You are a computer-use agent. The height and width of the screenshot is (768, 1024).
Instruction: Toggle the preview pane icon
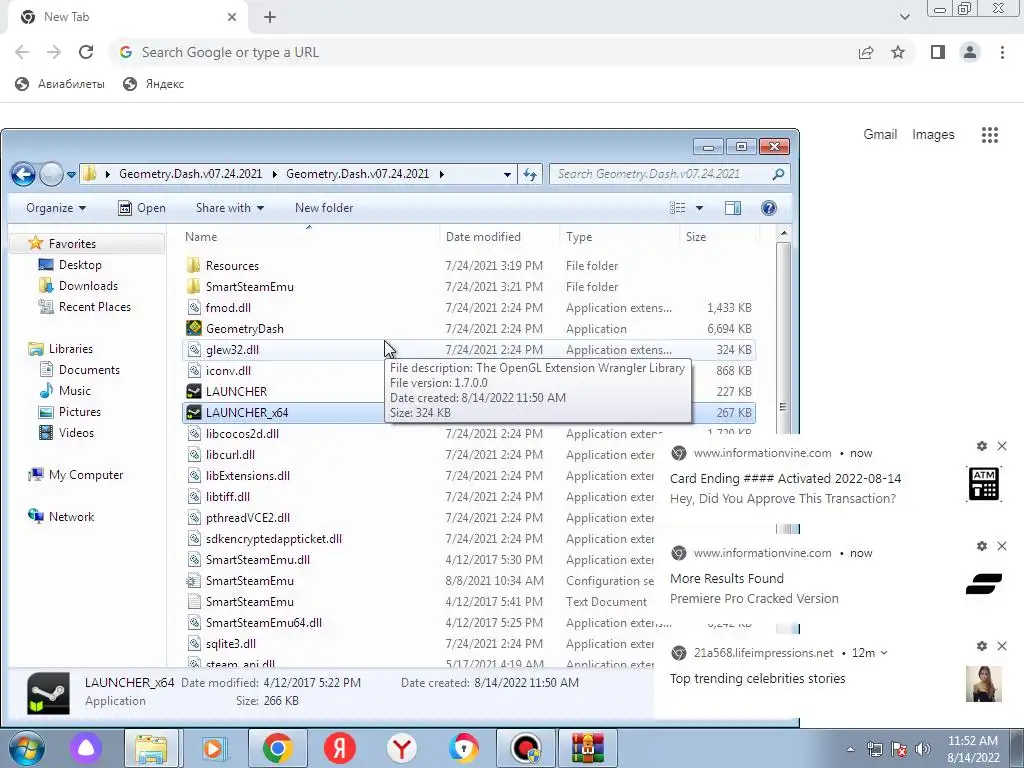point(733,208)
